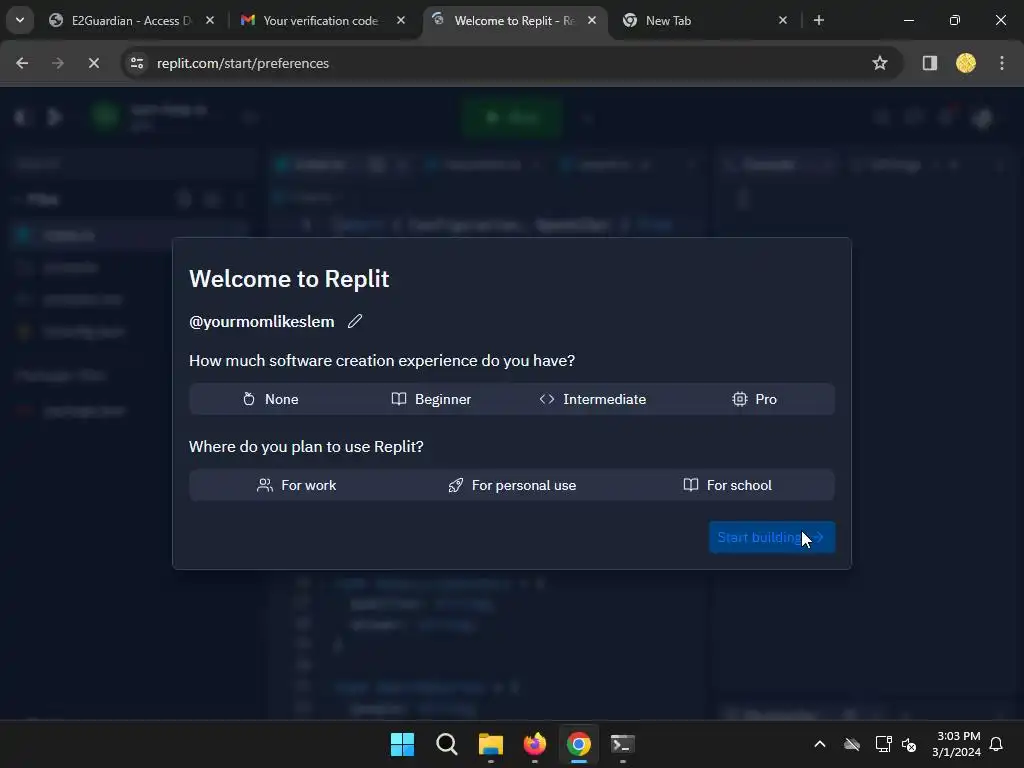View site information icon in address bar
Screen dimensions: 1024x768
pyautogui.click(x=136, y=63)
